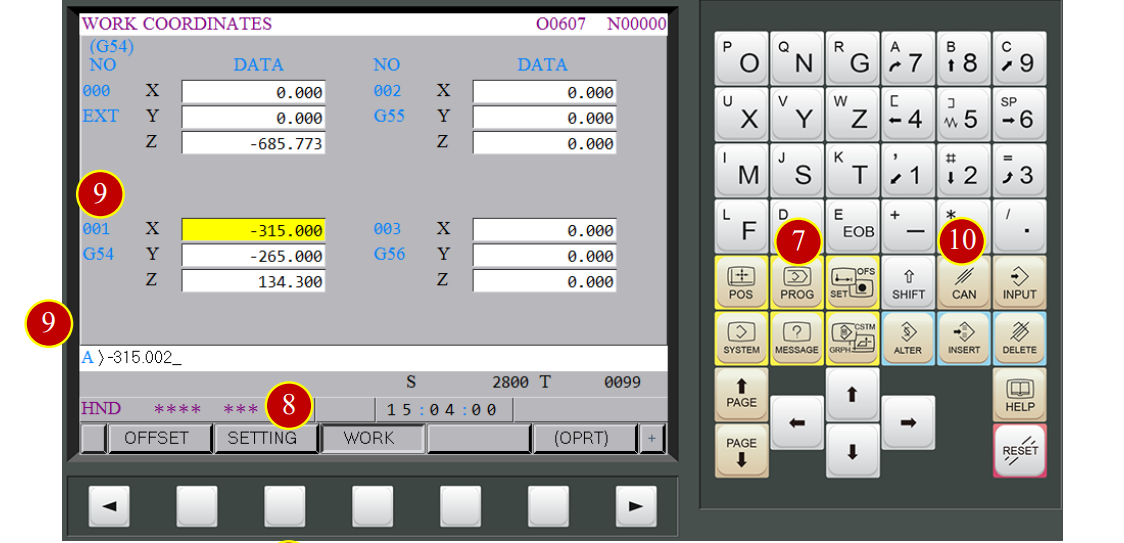1124x543 pixels.
Task: Select the G55 X data field
Action: 544,93
